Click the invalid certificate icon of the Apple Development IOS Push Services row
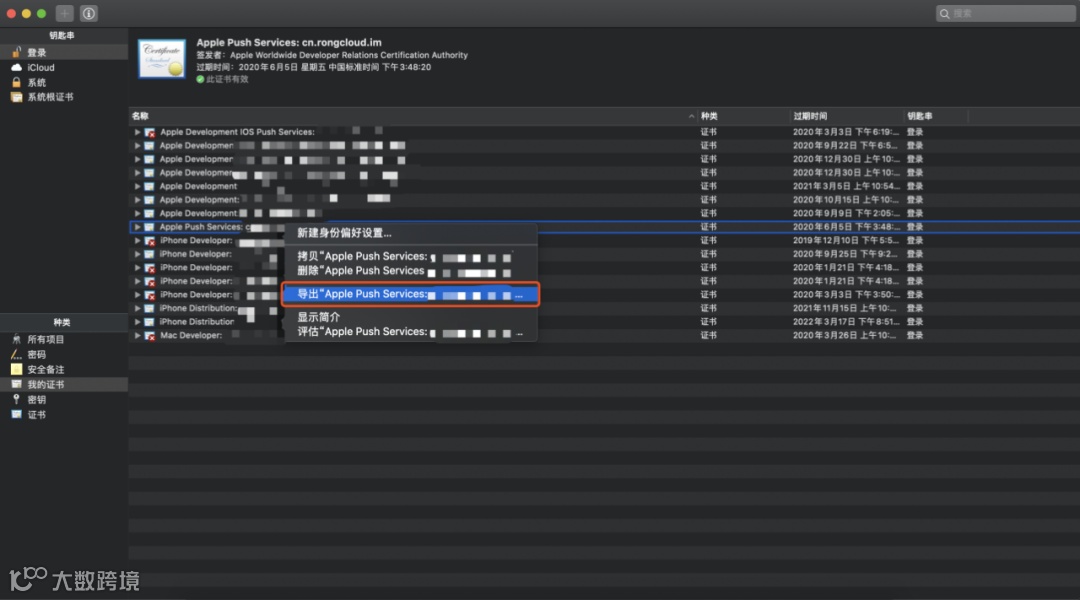The height and width of the screenshot is (600, 1080). pos(149,132)
